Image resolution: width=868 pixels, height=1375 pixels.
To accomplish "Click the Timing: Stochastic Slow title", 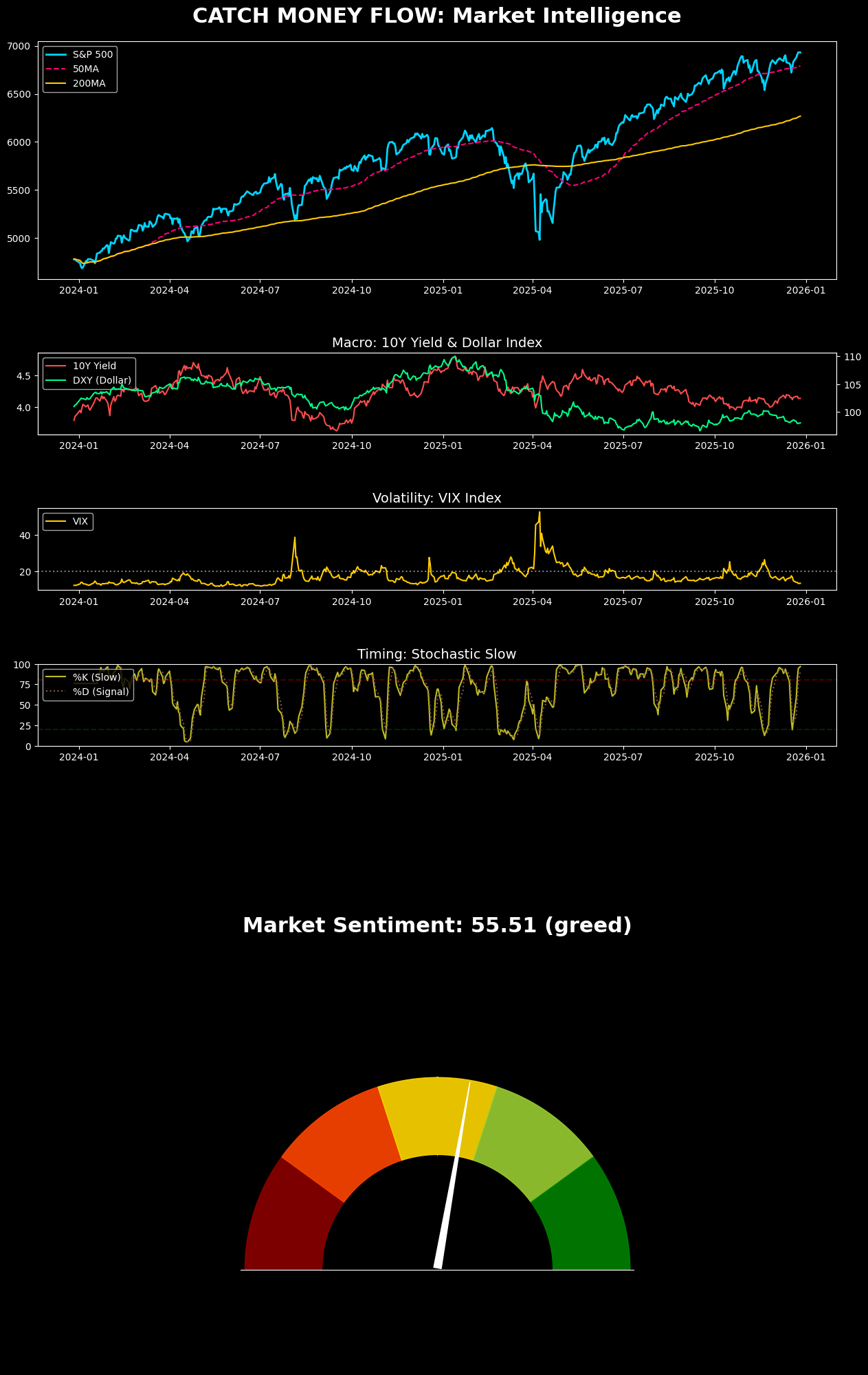I will coord(436,654).
